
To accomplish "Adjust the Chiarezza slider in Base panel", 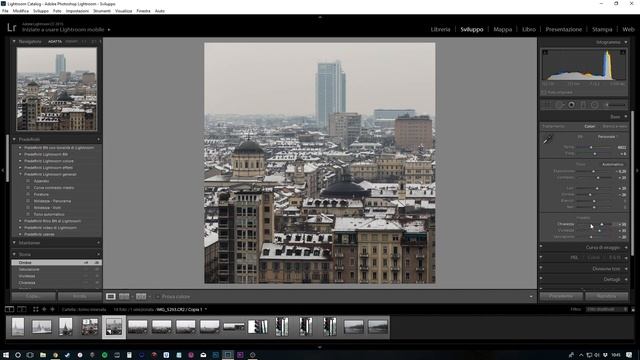I will 601,224.
